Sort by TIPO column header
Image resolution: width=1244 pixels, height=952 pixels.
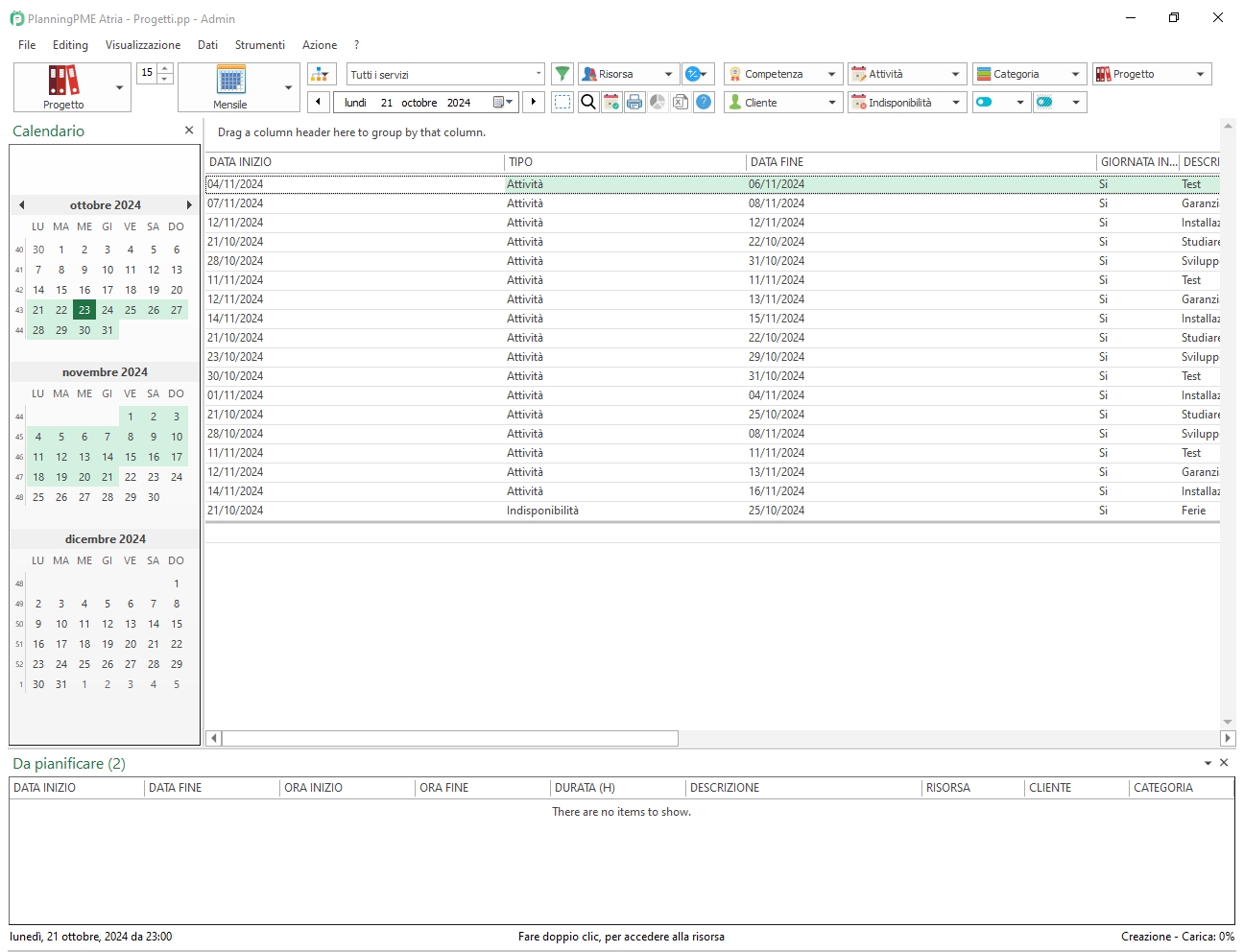click(x=626, y=162)
